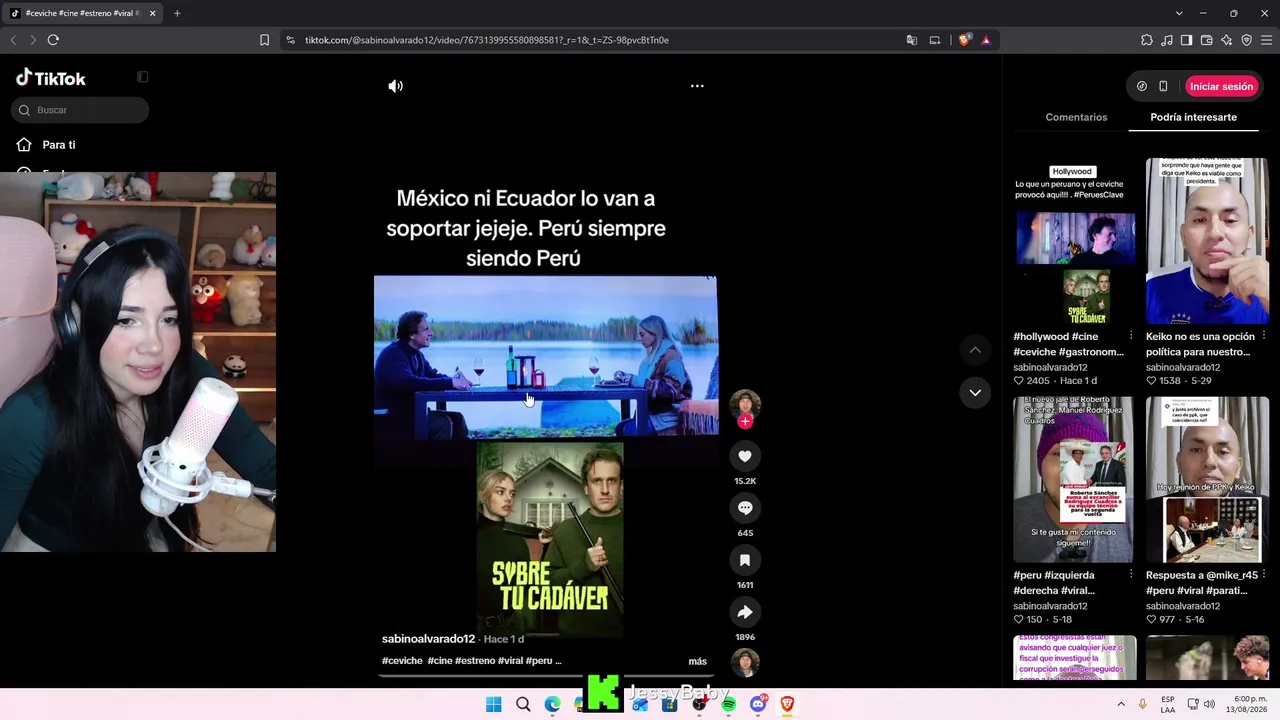Open the Respuesta a @mike_r45 video thumbnail

point(1208,480)
